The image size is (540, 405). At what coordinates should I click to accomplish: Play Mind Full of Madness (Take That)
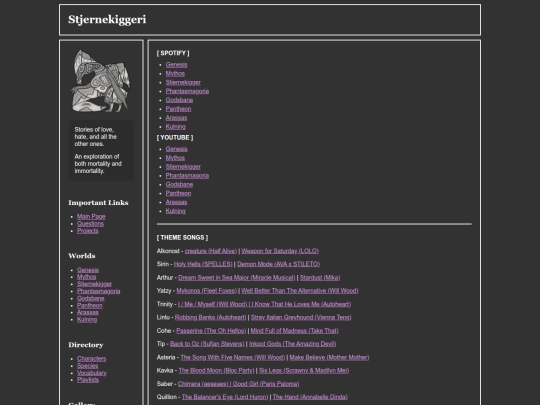point(294,331)
